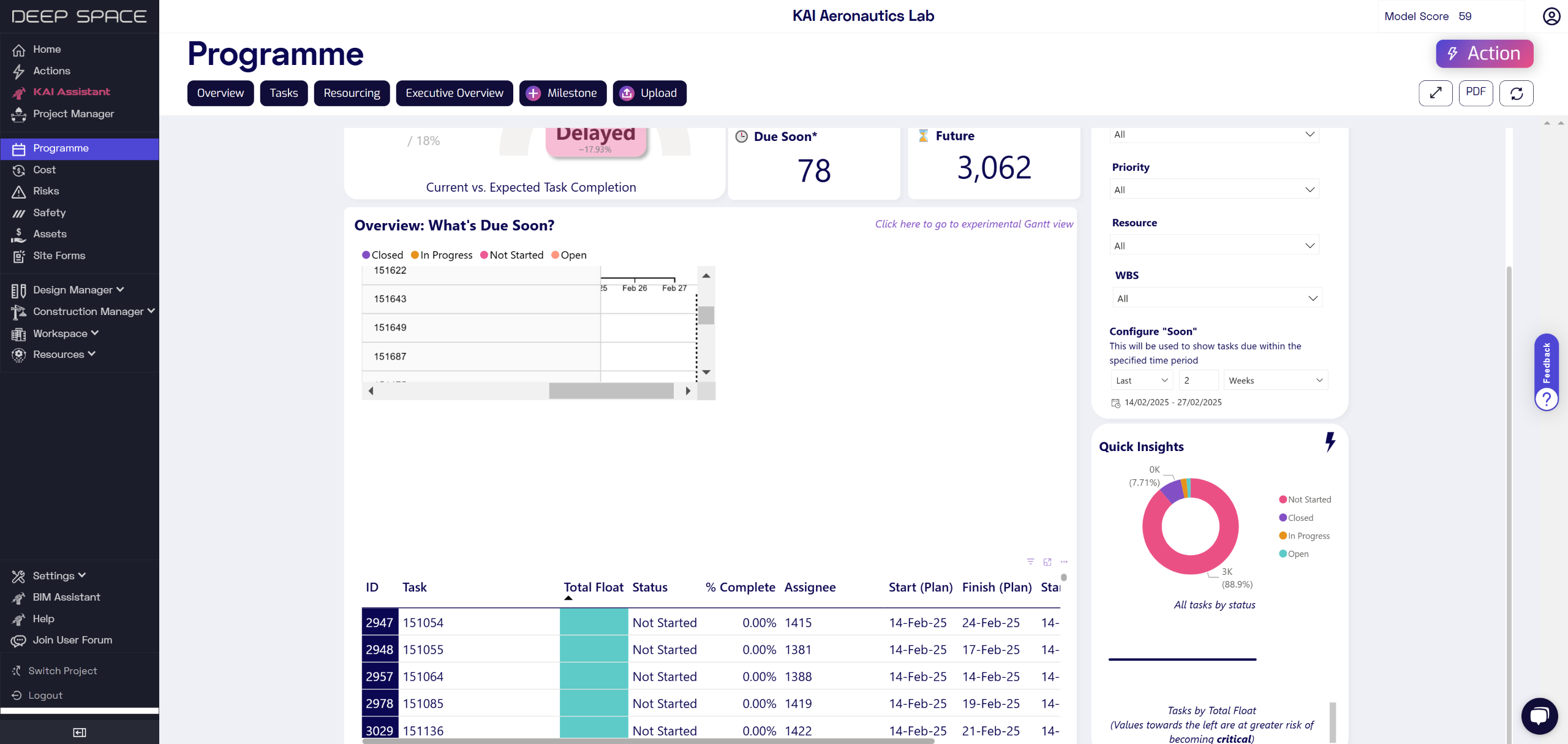This screenshot has width=1568, height=744.
Task: Collapse the sidebar with bottom icon
Action: click(80, 732)
